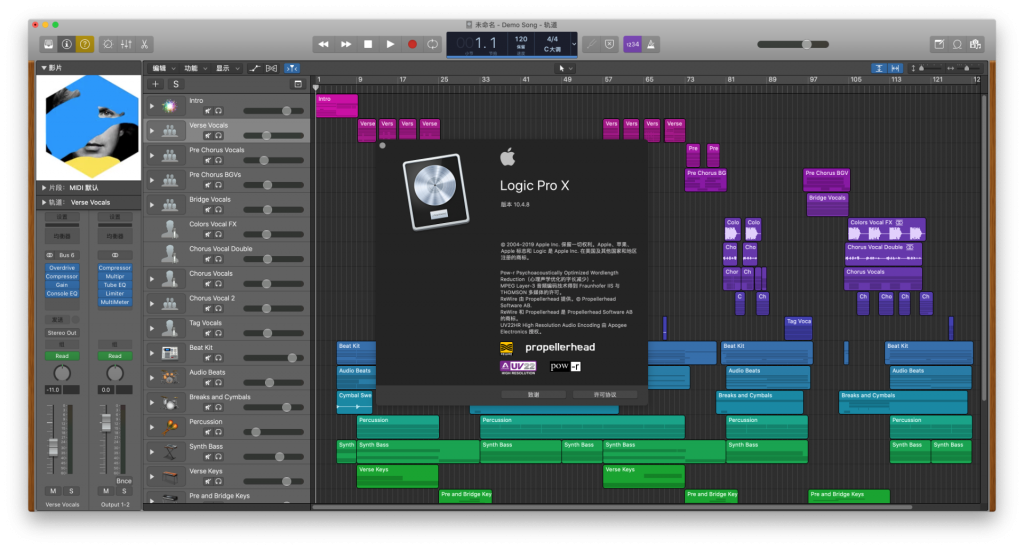
Task: Expand the Percussion track stack
Action: 152,427
